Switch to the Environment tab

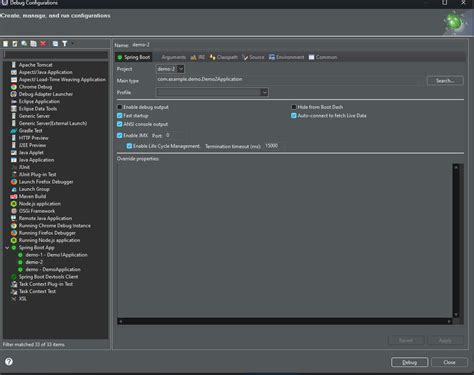(x=287, y=57)
